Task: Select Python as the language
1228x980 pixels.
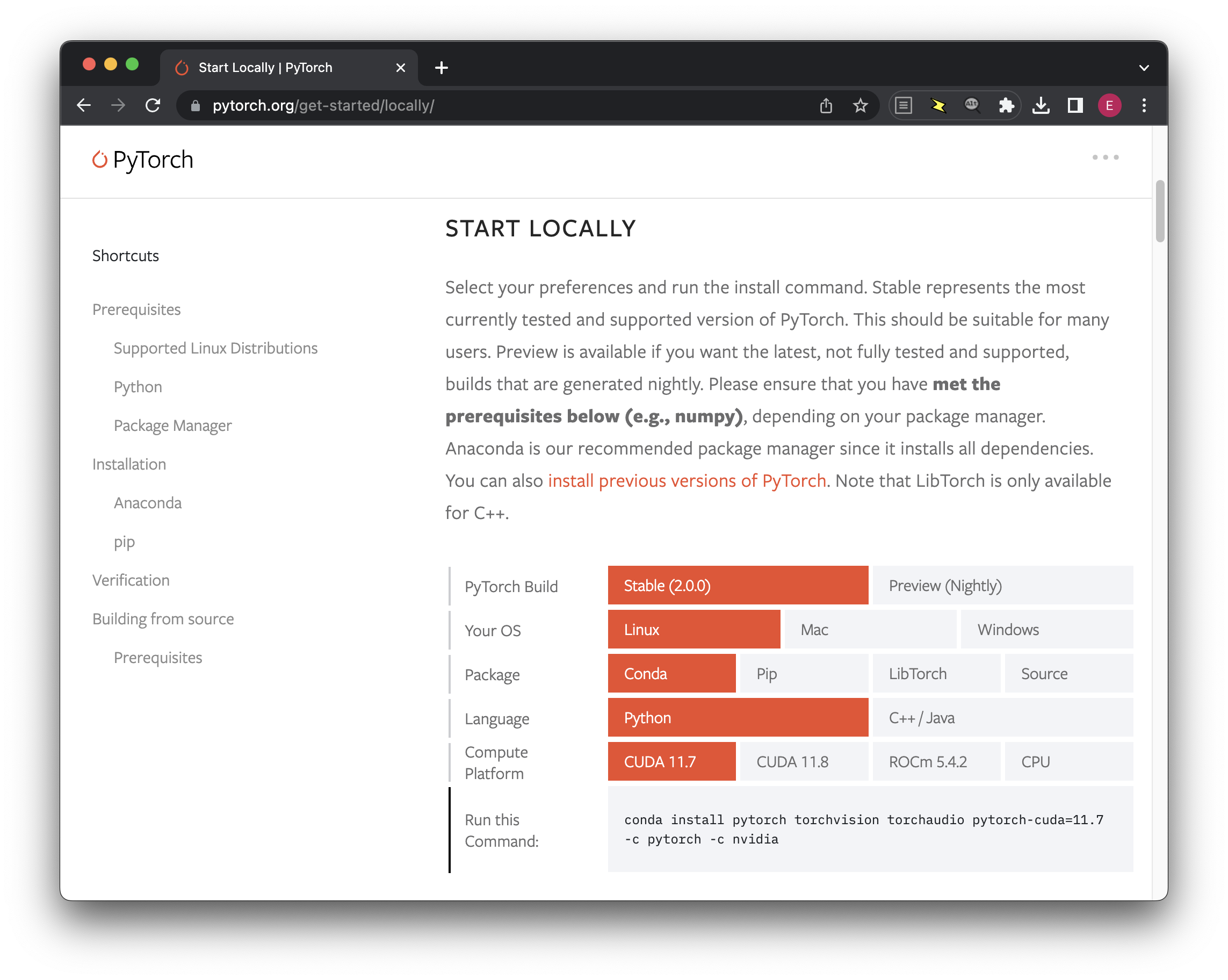Action: coord(738,717)
